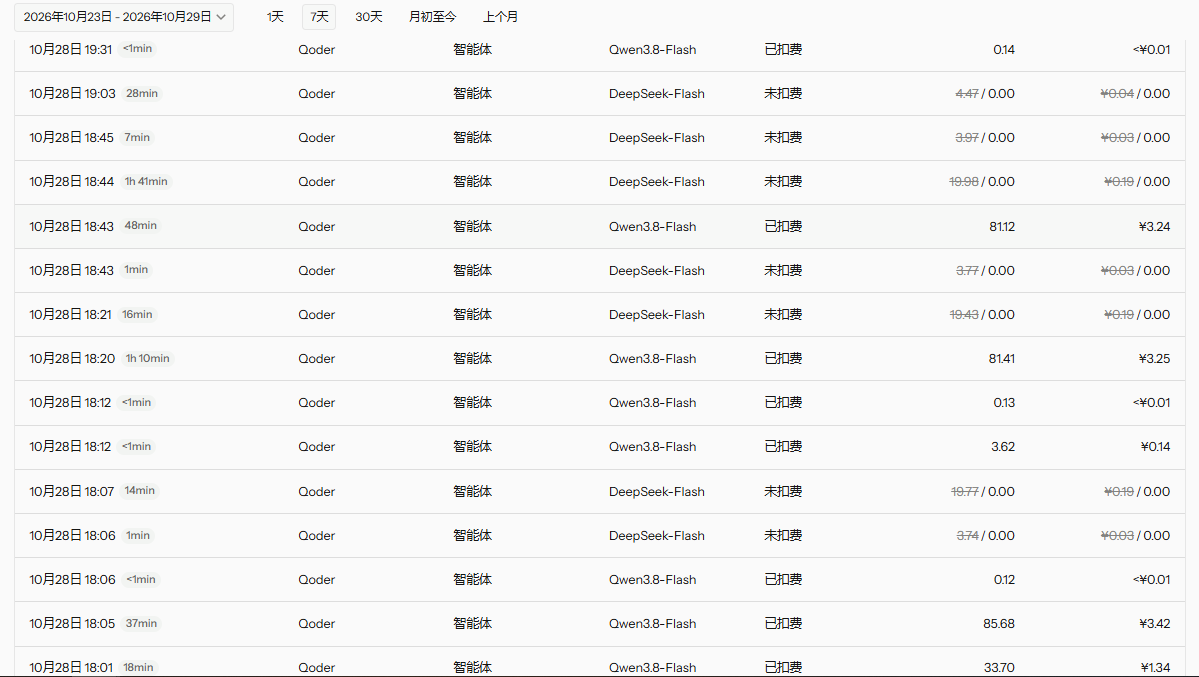Click 智能体 in the 18:07 row
This screenshot has width=1199, height=677.
click(472, 492)
